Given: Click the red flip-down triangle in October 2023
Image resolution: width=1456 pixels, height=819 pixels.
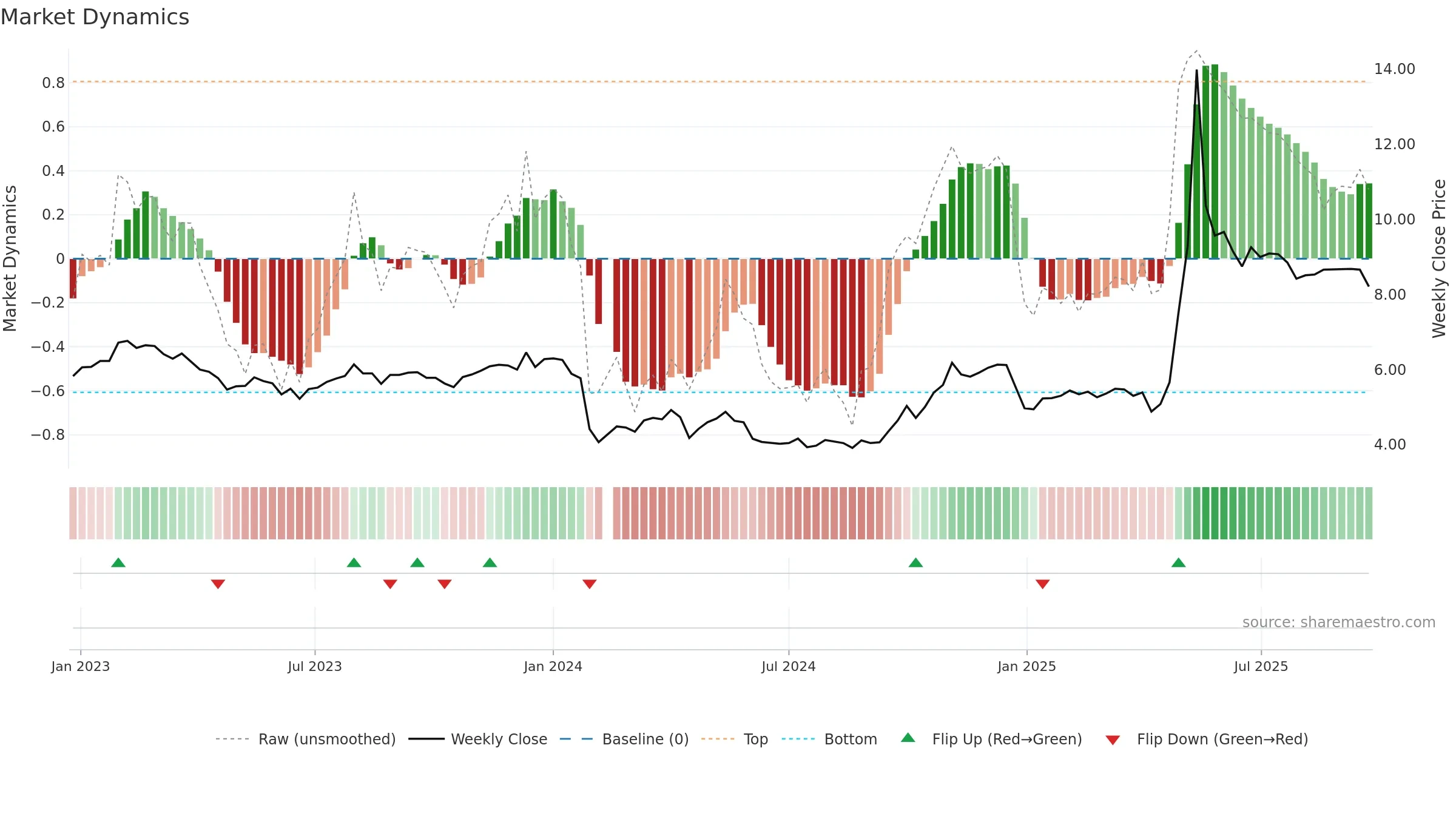Looking at the screenshot, I should pos(445,584).
